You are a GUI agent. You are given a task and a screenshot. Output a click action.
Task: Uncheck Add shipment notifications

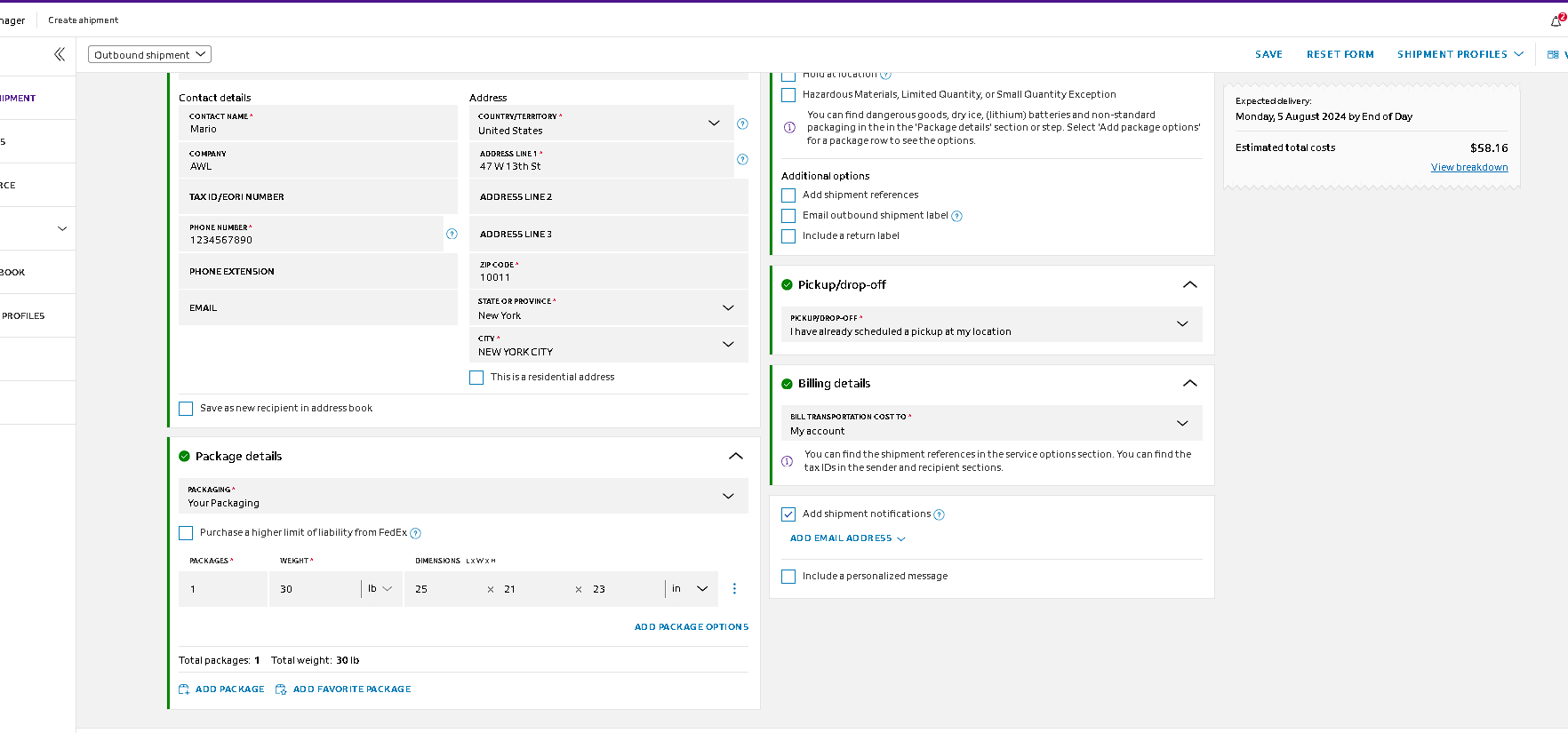point(788,514)
